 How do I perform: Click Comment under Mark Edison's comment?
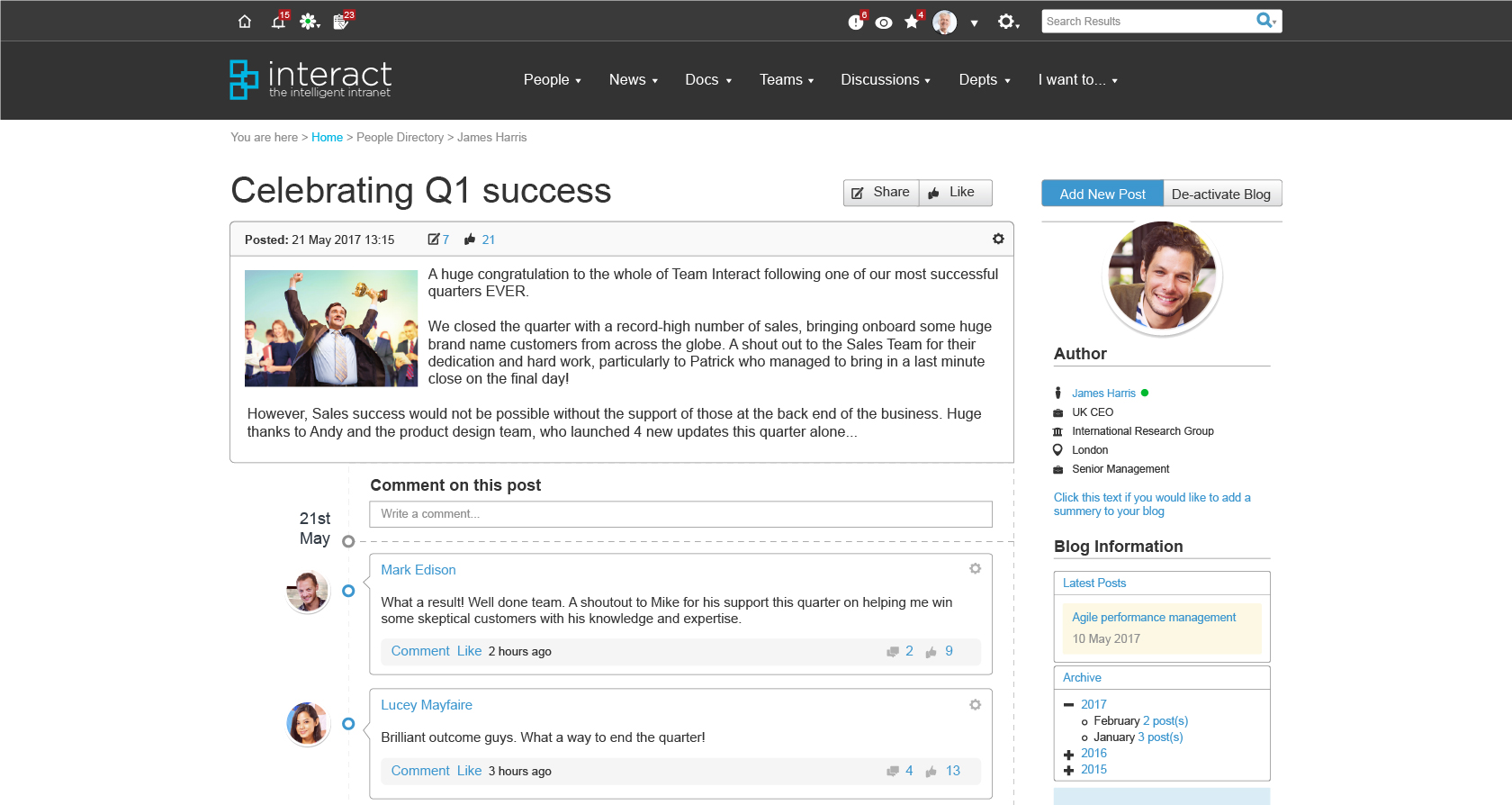tap(420, 651)
